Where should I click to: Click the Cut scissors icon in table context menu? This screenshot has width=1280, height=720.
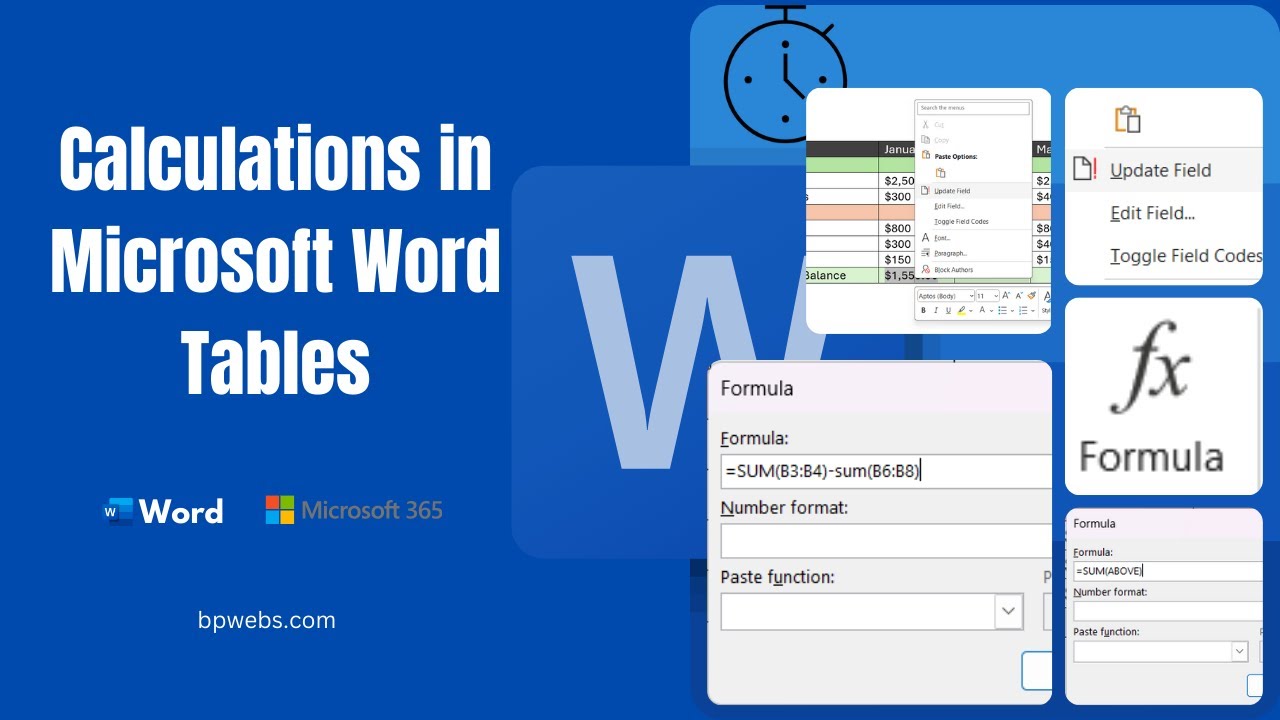[x=925, y=124]
